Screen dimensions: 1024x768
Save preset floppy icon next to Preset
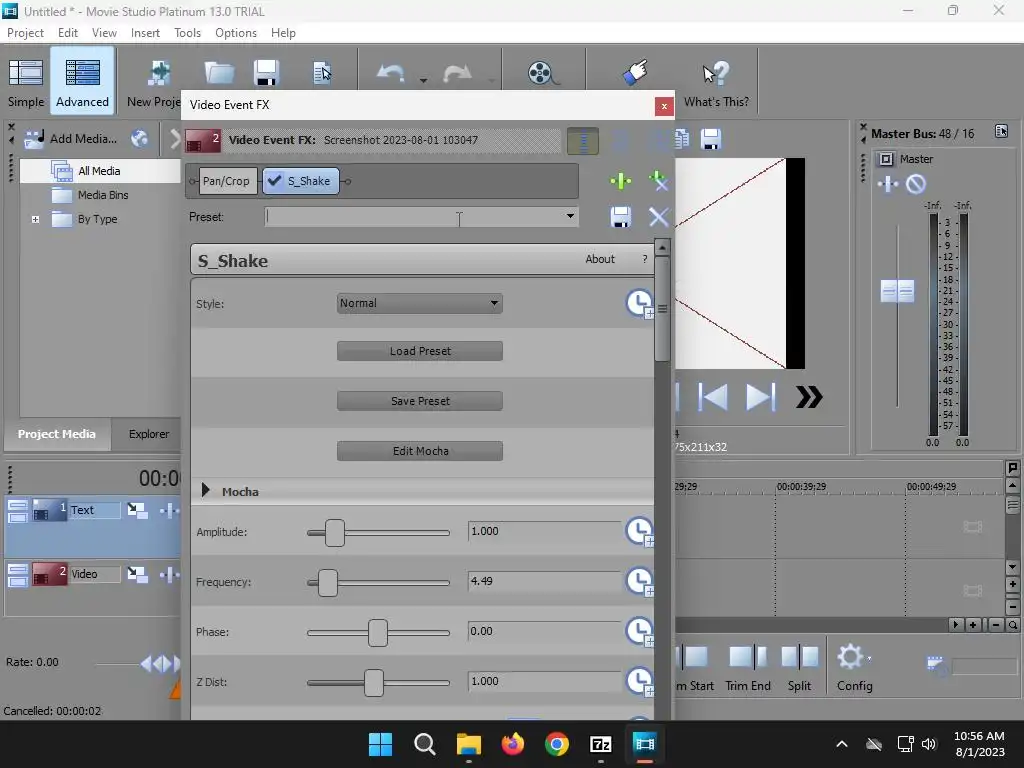[x=620, y=217]
